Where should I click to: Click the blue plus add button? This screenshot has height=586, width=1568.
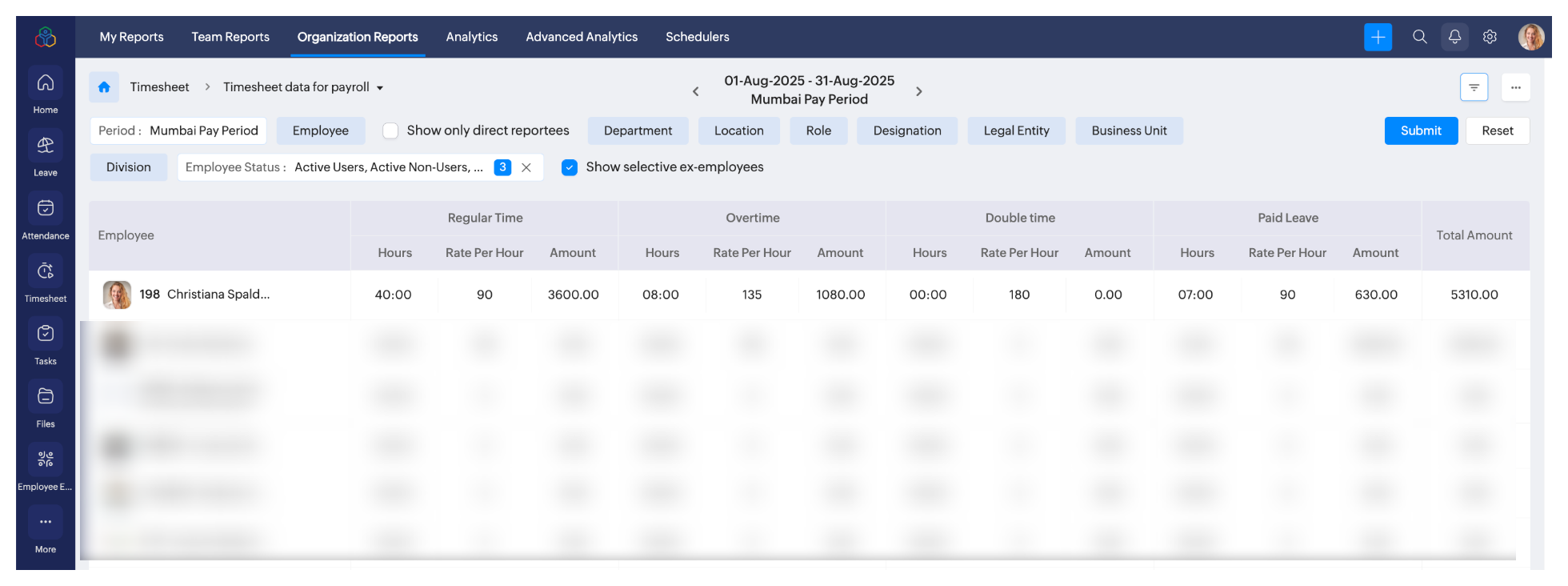[x=1378, y=37]
